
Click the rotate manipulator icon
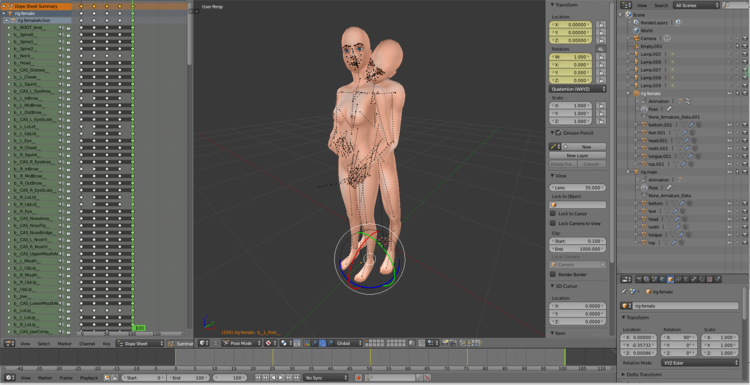click(322, 343)
